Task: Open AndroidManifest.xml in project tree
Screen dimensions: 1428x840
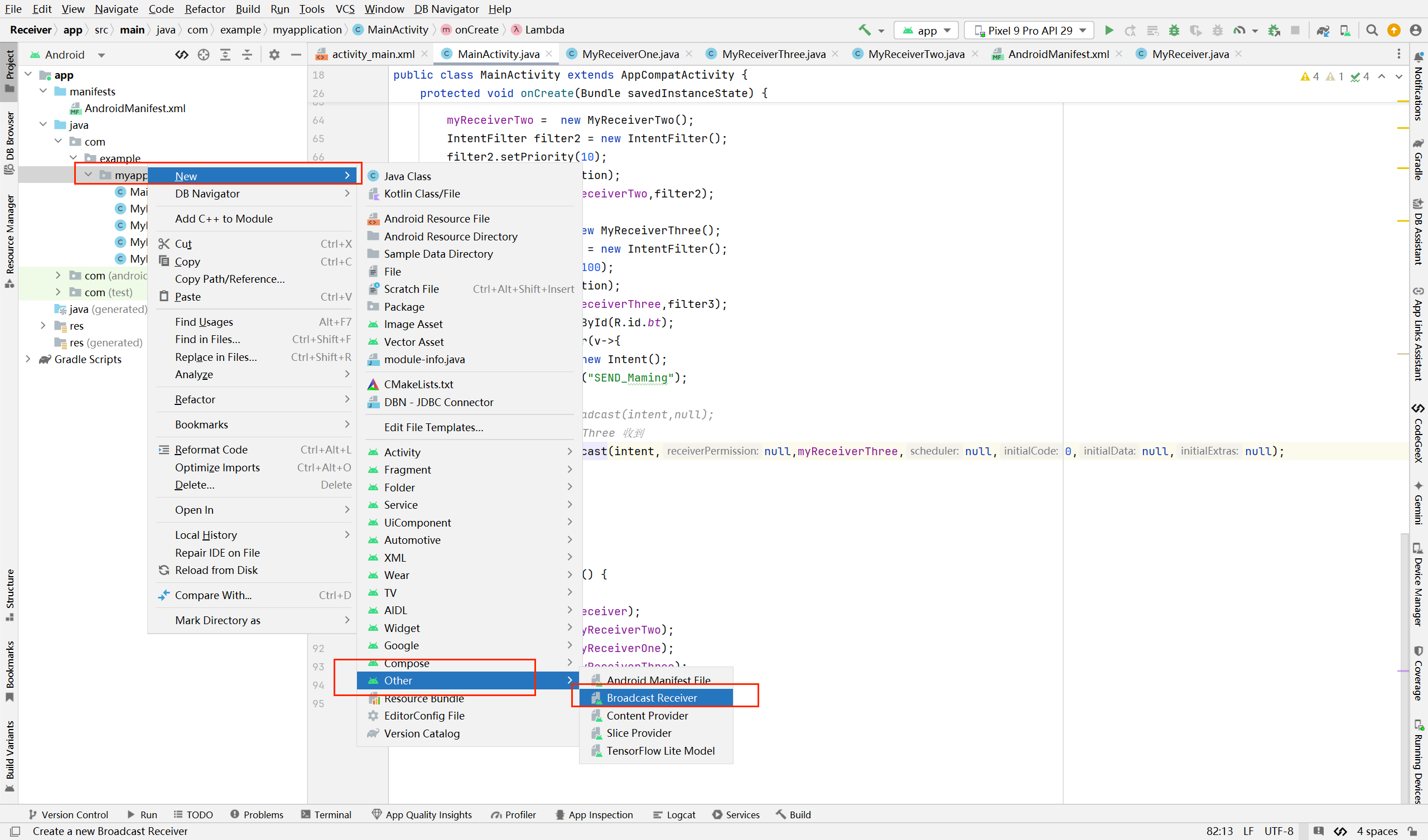Action: coord(134,108)
